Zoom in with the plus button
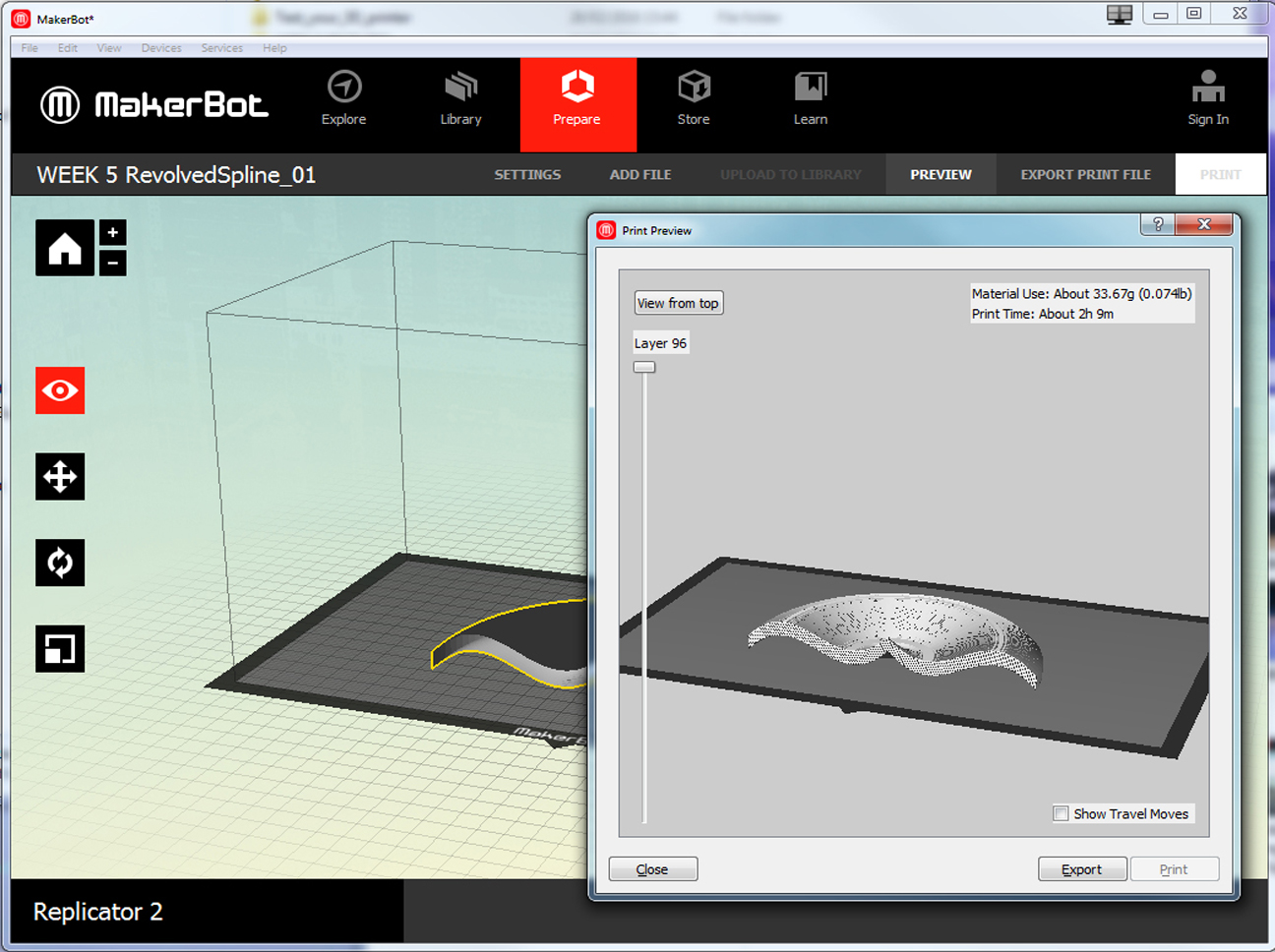Viewport: 1275px width, 952px height. click(113, 232)
